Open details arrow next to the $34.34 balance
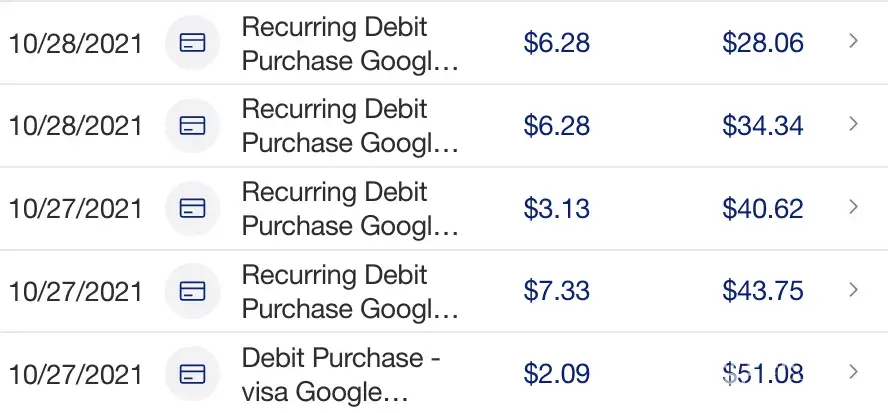 (x=853, y=125)
